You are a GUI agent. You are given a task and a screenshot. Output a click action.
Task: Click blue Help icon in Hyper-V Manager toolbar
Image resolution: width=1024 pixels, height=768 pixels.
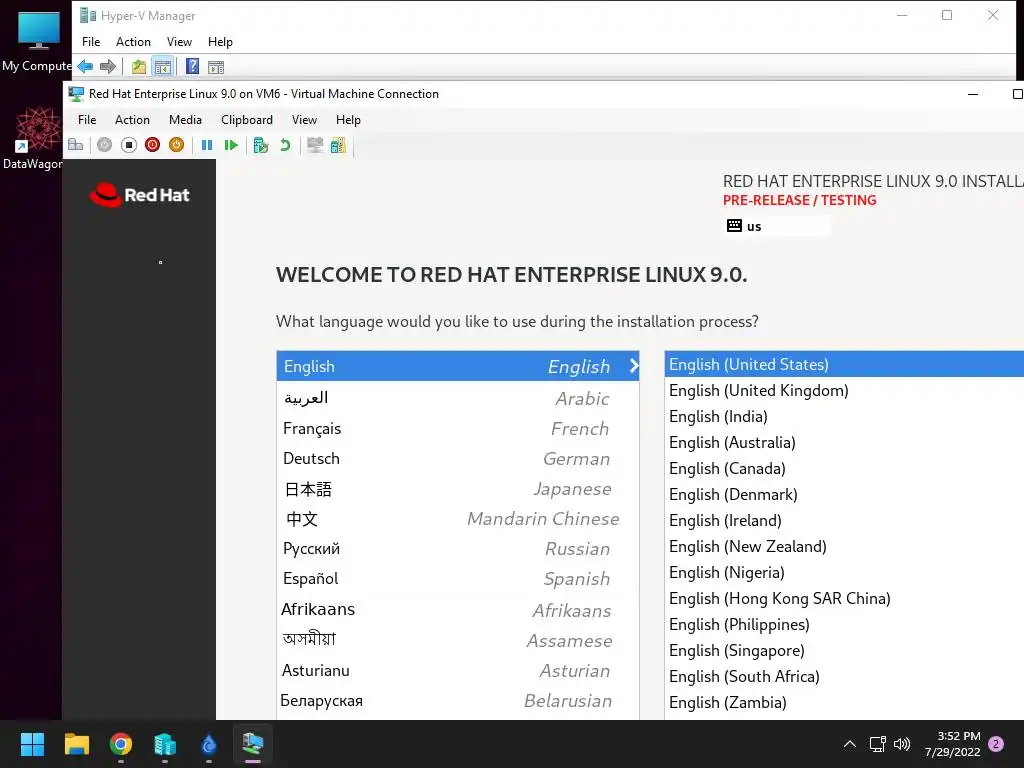(x=193, y=67)
